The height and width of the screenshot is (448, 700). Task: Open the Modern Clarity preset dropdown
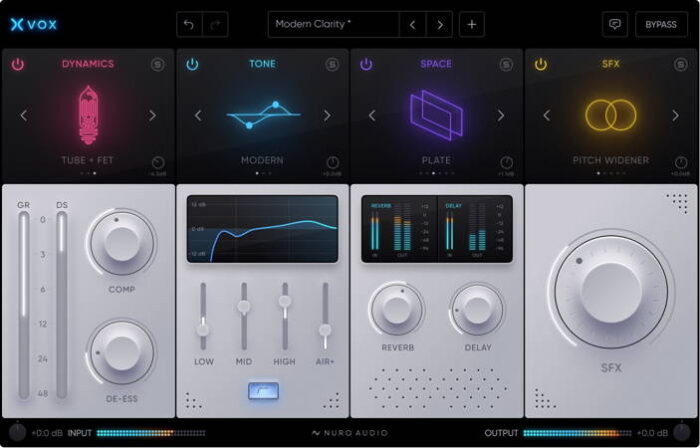pyautogui.click(x=333, y=24)
